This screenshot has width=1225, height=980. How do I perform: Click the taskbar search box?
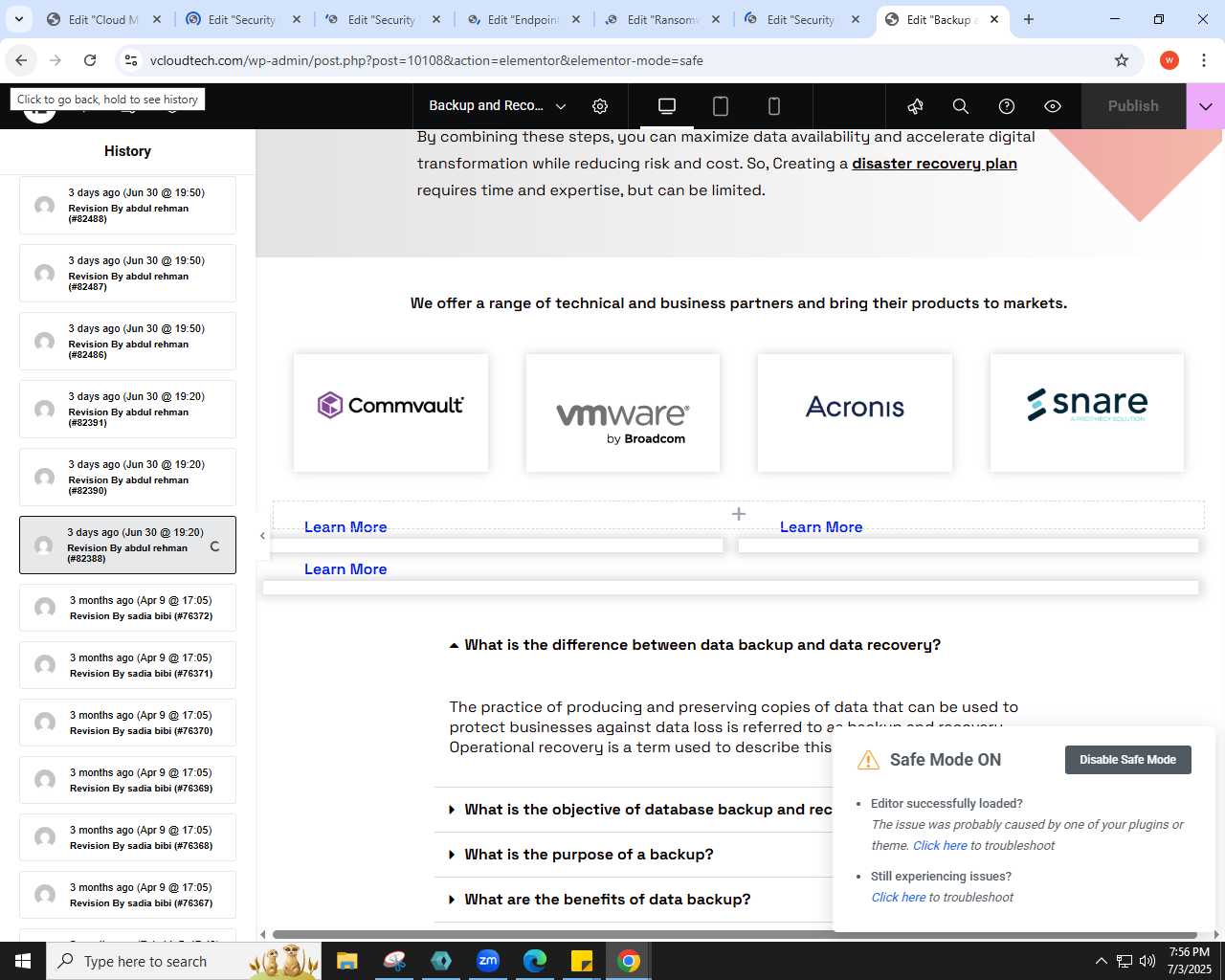182,961
